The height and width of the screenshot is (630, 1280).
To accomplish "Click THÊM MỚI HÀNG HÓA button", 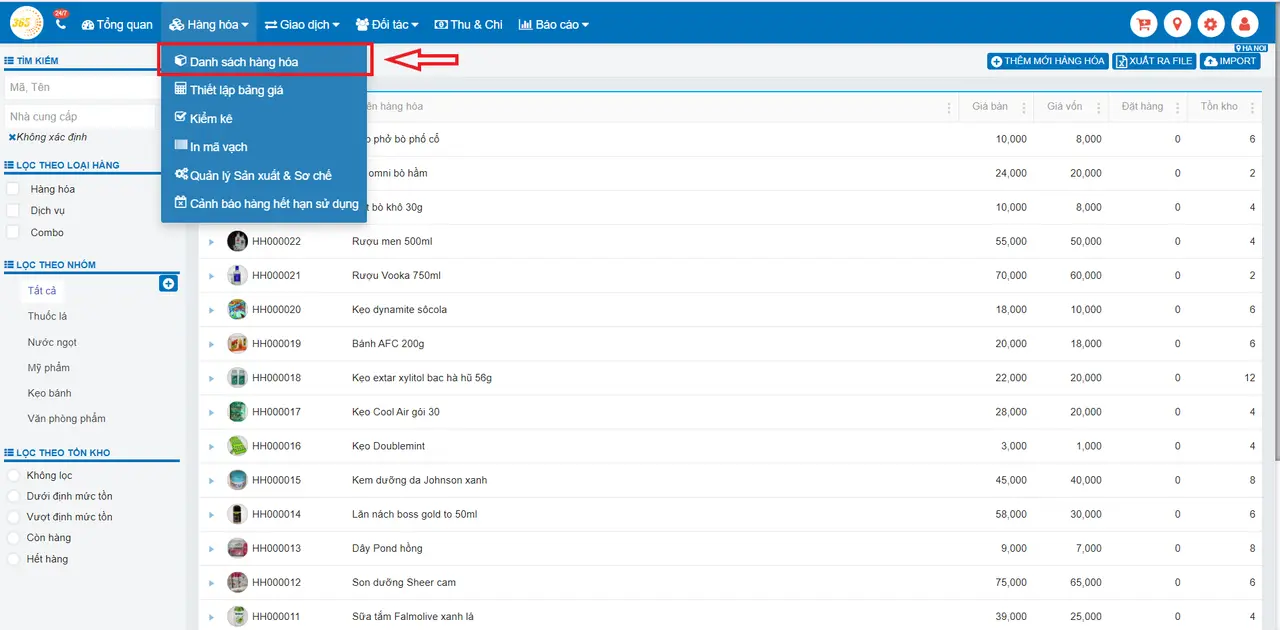I will pos(1047,61).
